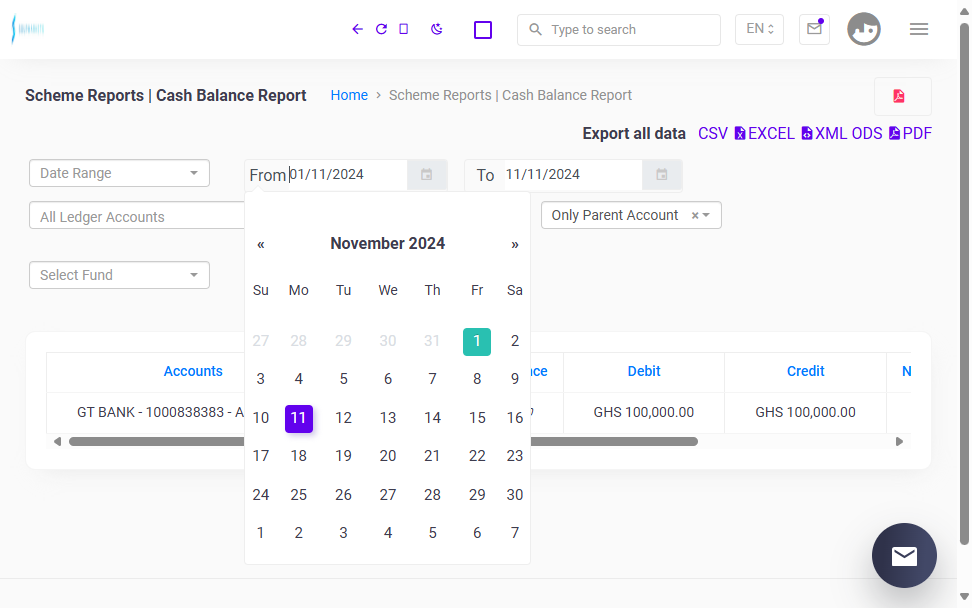Select October 31 in calendar
The image size is (972, 608).
(x=432, y=341)
